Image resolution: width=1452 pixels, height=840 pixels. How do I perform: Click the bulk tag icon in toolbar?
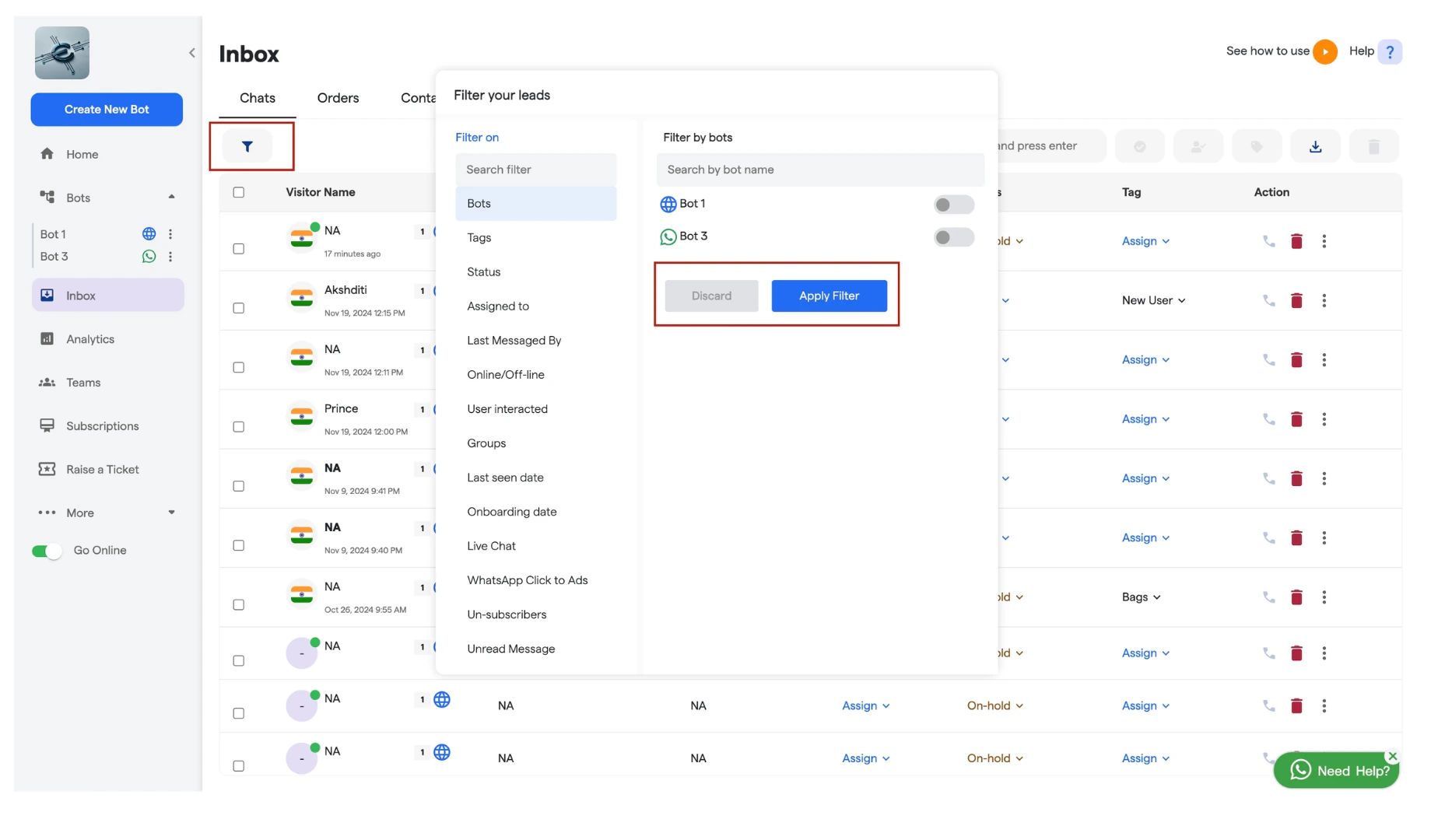1257,146
